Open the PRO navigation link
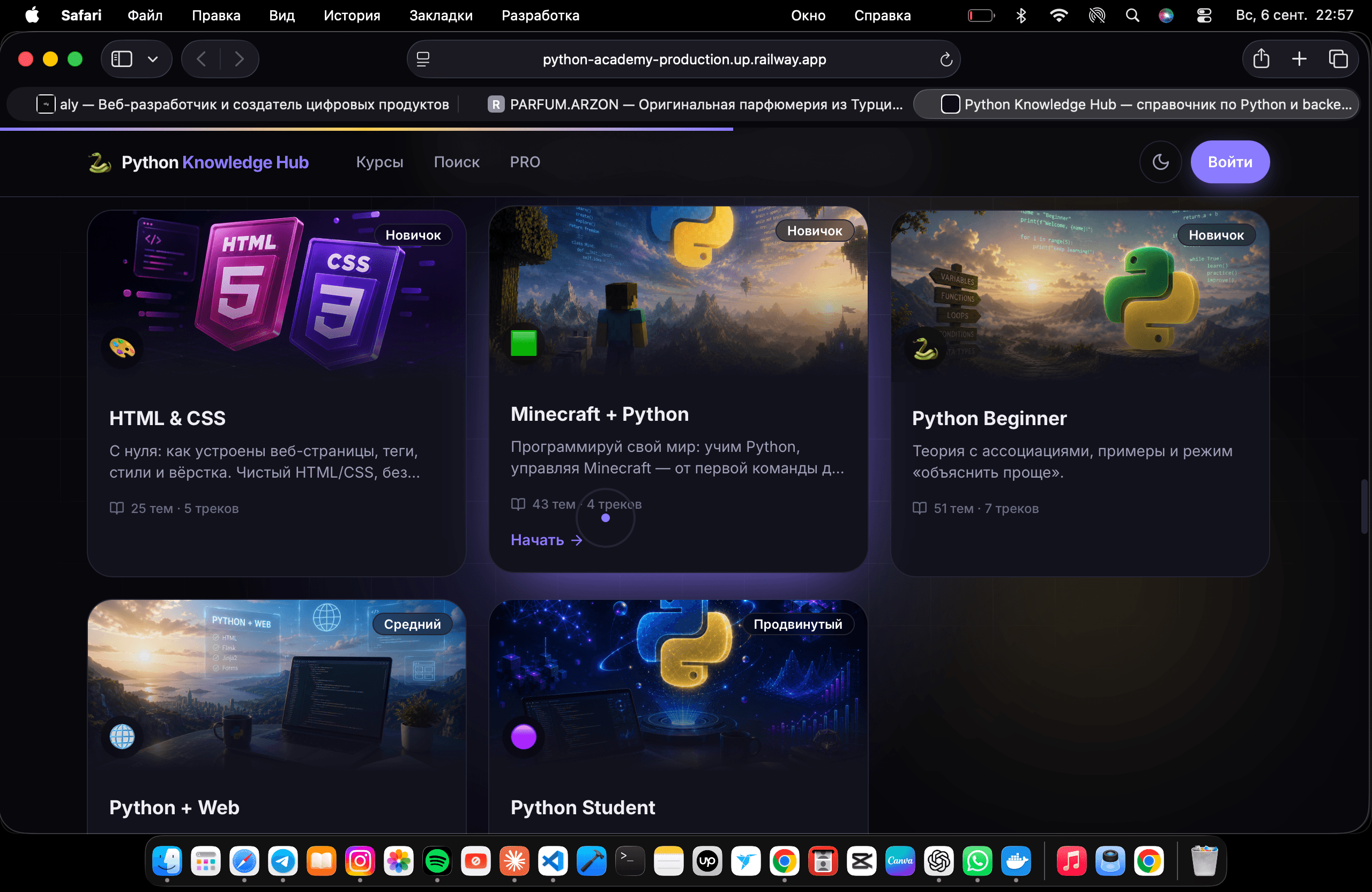Image resolution: width=1372 pixels, height=892 pixels. [x=525, y=162]
